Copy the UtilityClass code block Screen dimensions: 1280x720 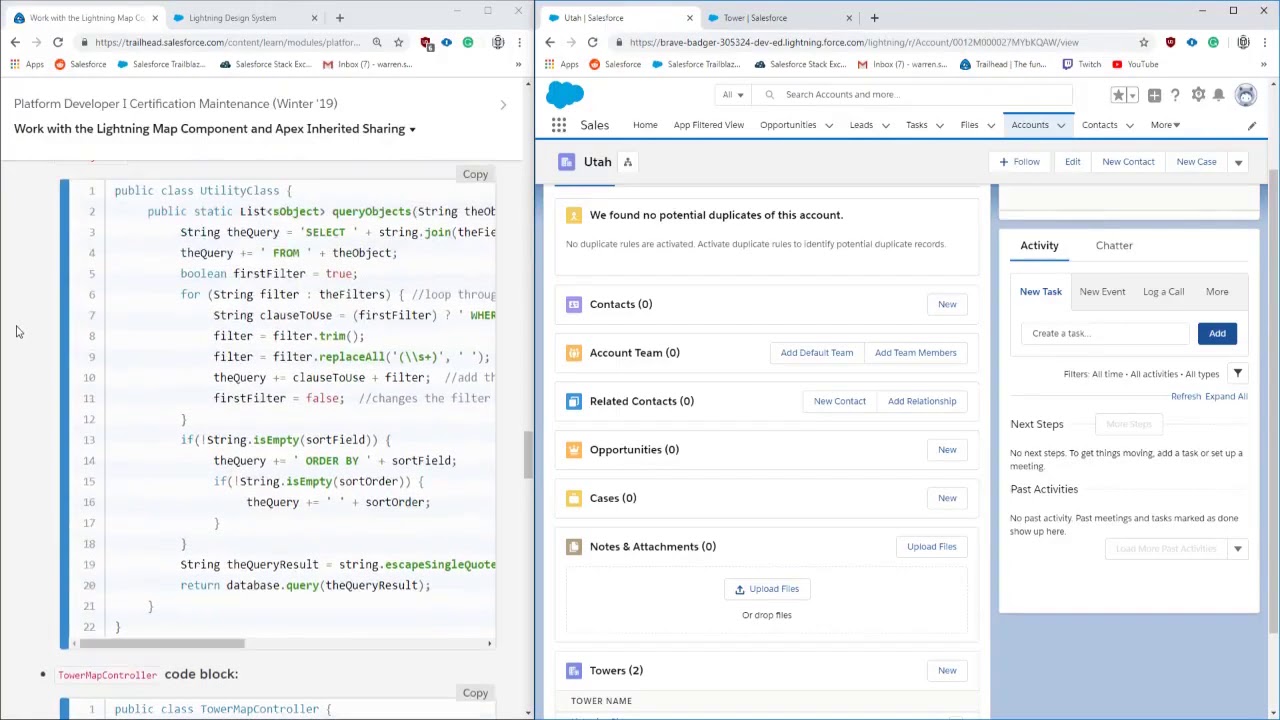[x=475, y=174]
